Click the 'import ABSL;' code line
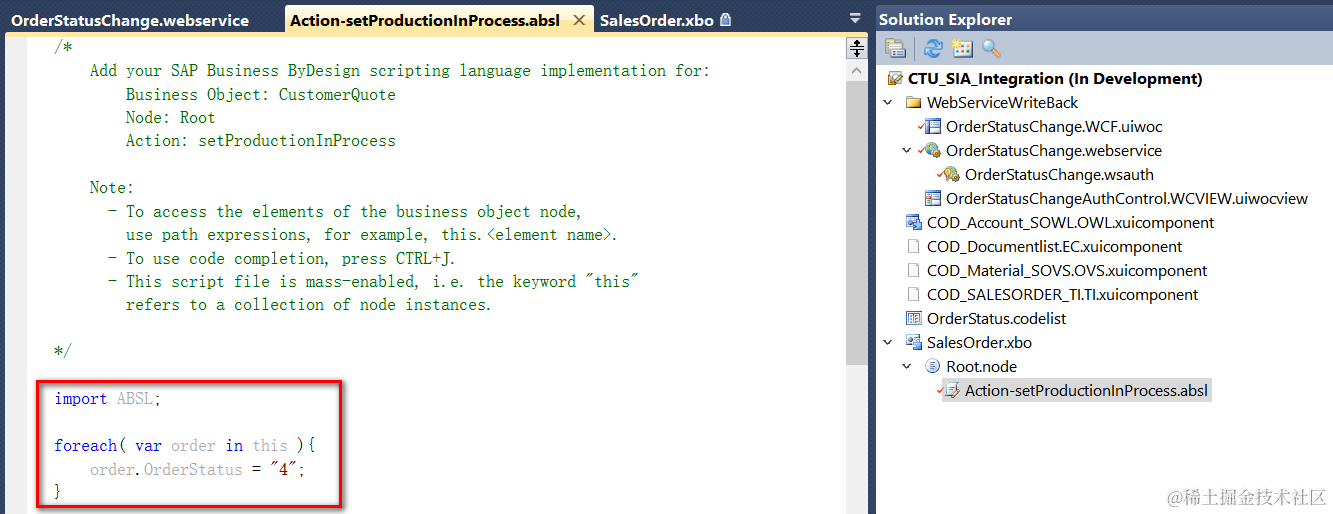This screenshot has height=514, width=1333. click(108, 399)
